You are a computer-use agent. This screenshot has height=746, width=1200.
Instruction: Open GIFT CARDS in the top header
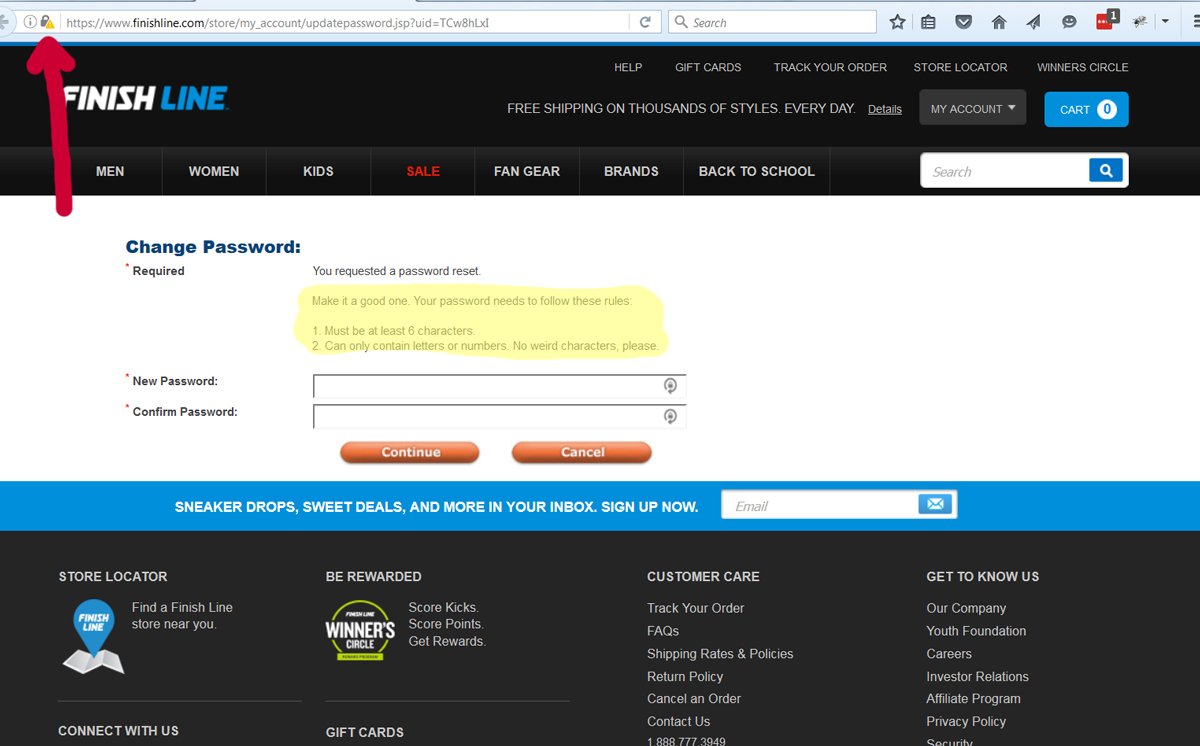(x=708, y=67)
